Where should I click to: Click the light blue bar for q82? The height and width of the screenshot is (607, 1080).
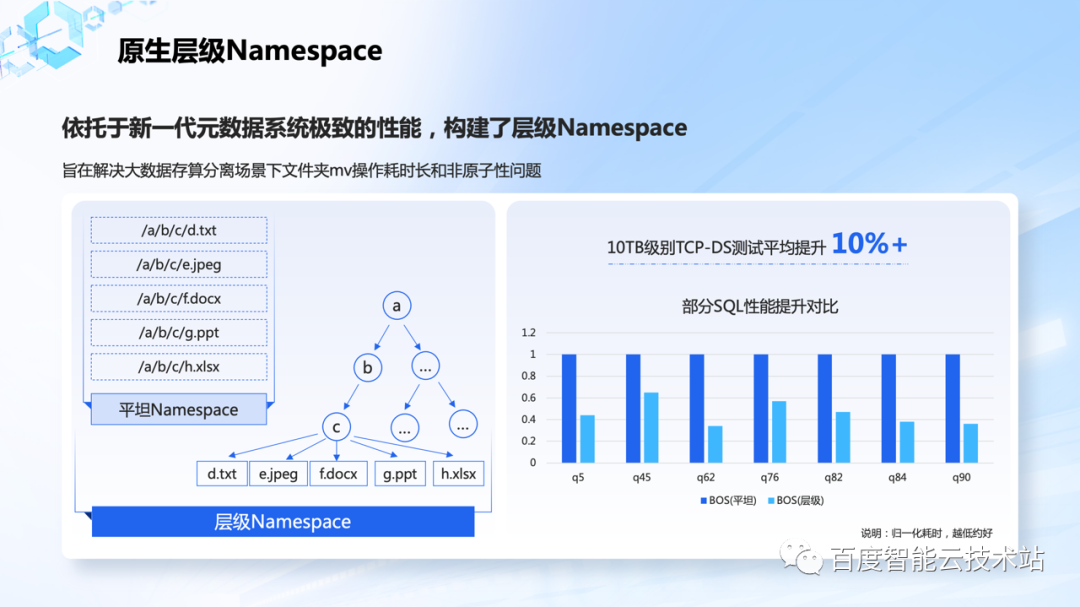[x=843, y=438]
